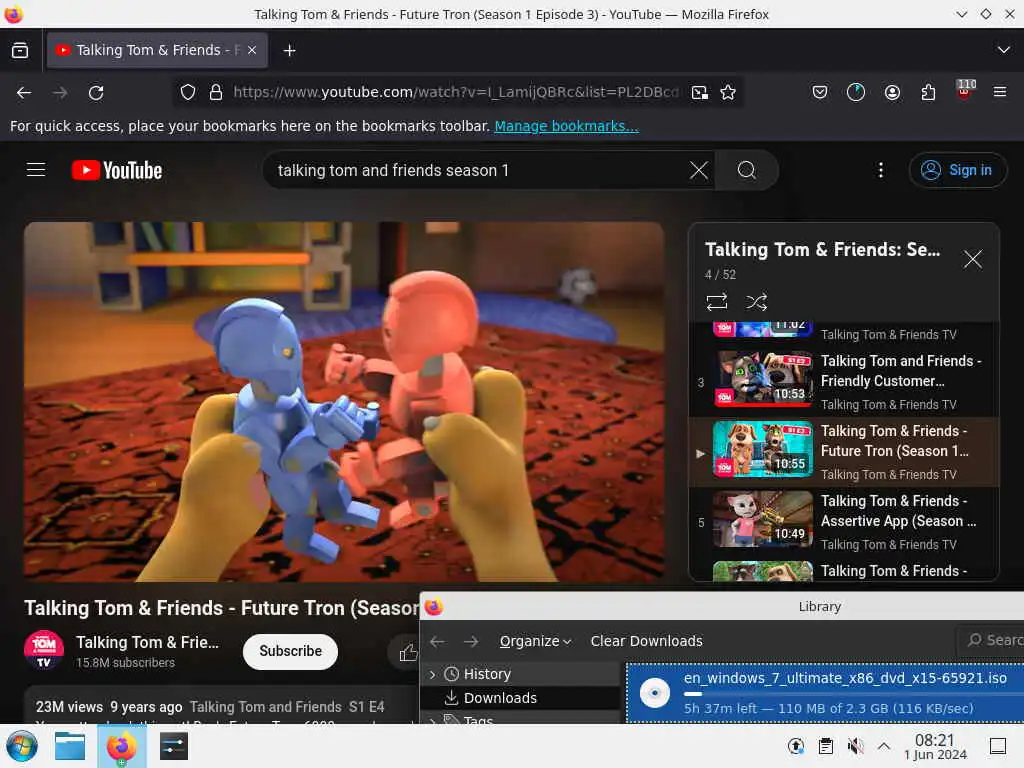The image size is (1024, 768).
Task: Open Talking Tom & Frie... channel name
Action: (148, 643)
